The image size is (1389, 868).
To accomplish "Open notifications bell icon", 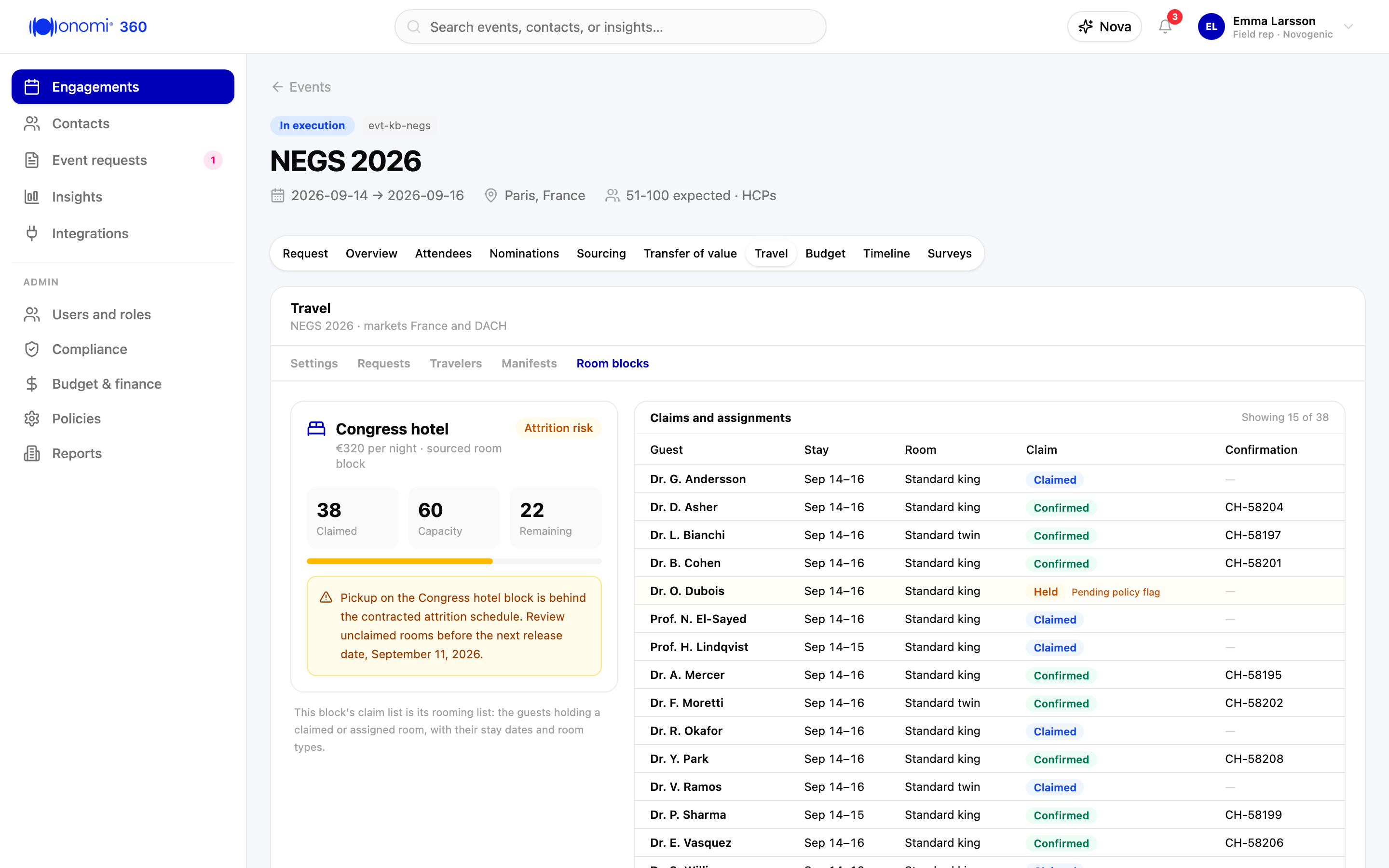I will click(1165, 27).
